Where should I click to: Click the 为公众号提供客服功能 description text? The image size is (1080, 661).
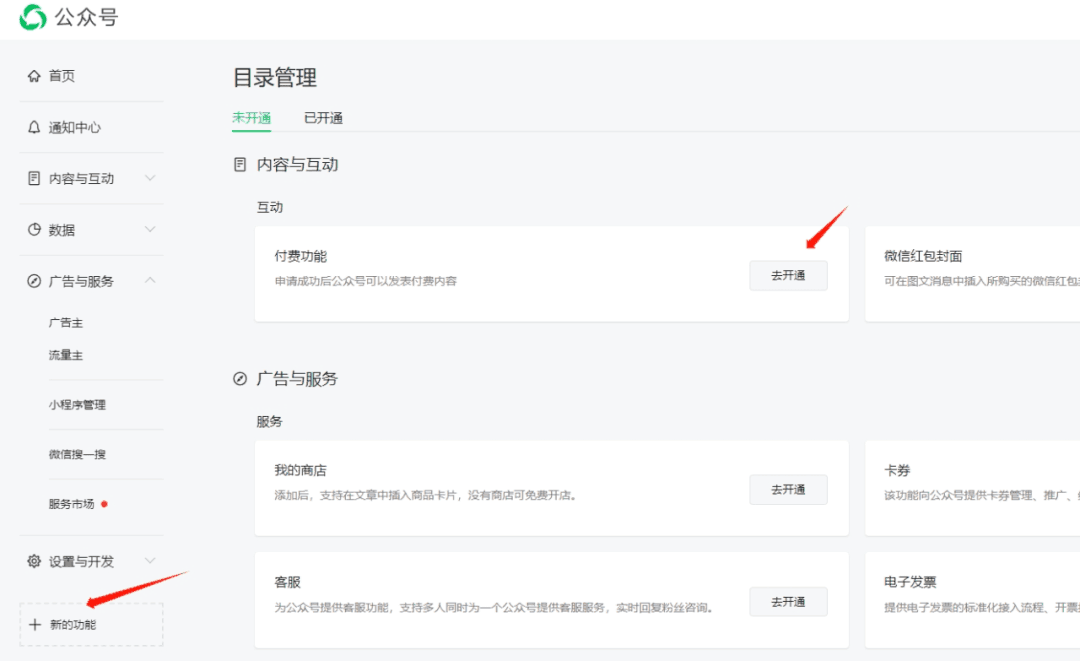click(494, 607)
